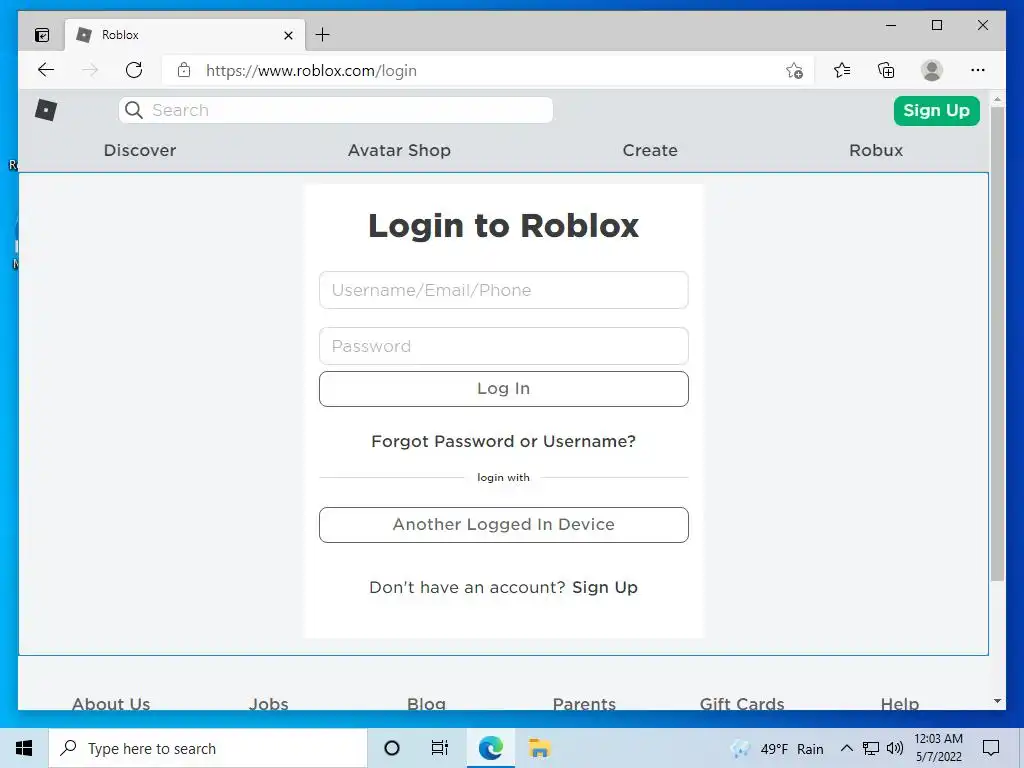This screenshot has width=1024, height=768.
Task: Open the Create menu item
Action: point(650,150)
